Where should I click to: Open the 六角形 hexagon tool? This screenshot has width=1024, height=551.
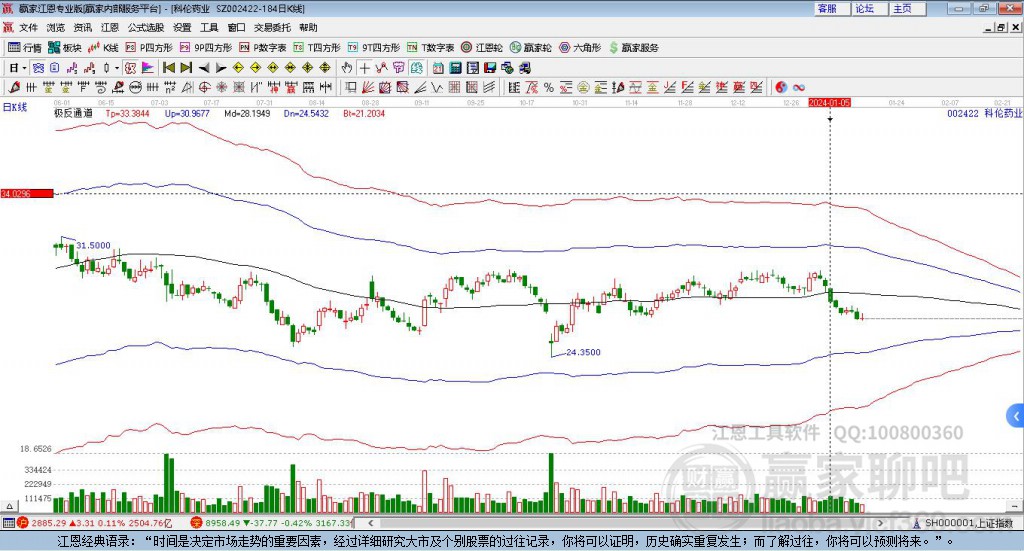point(580,48)
